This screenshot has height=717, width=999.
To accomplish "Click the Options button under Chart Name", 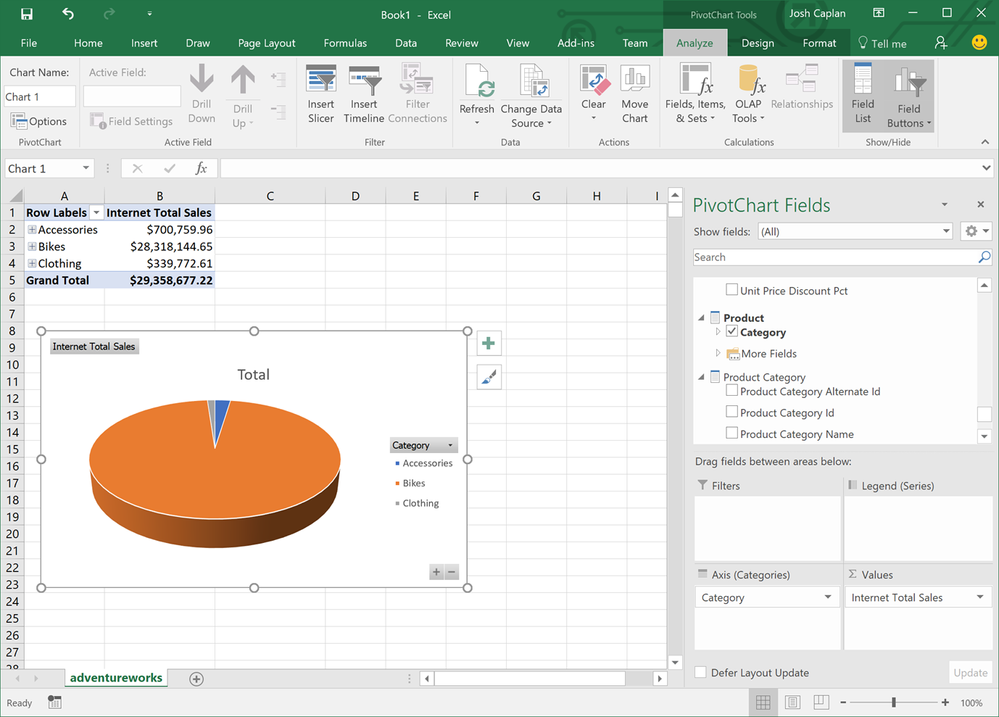I will coord(39,121).
